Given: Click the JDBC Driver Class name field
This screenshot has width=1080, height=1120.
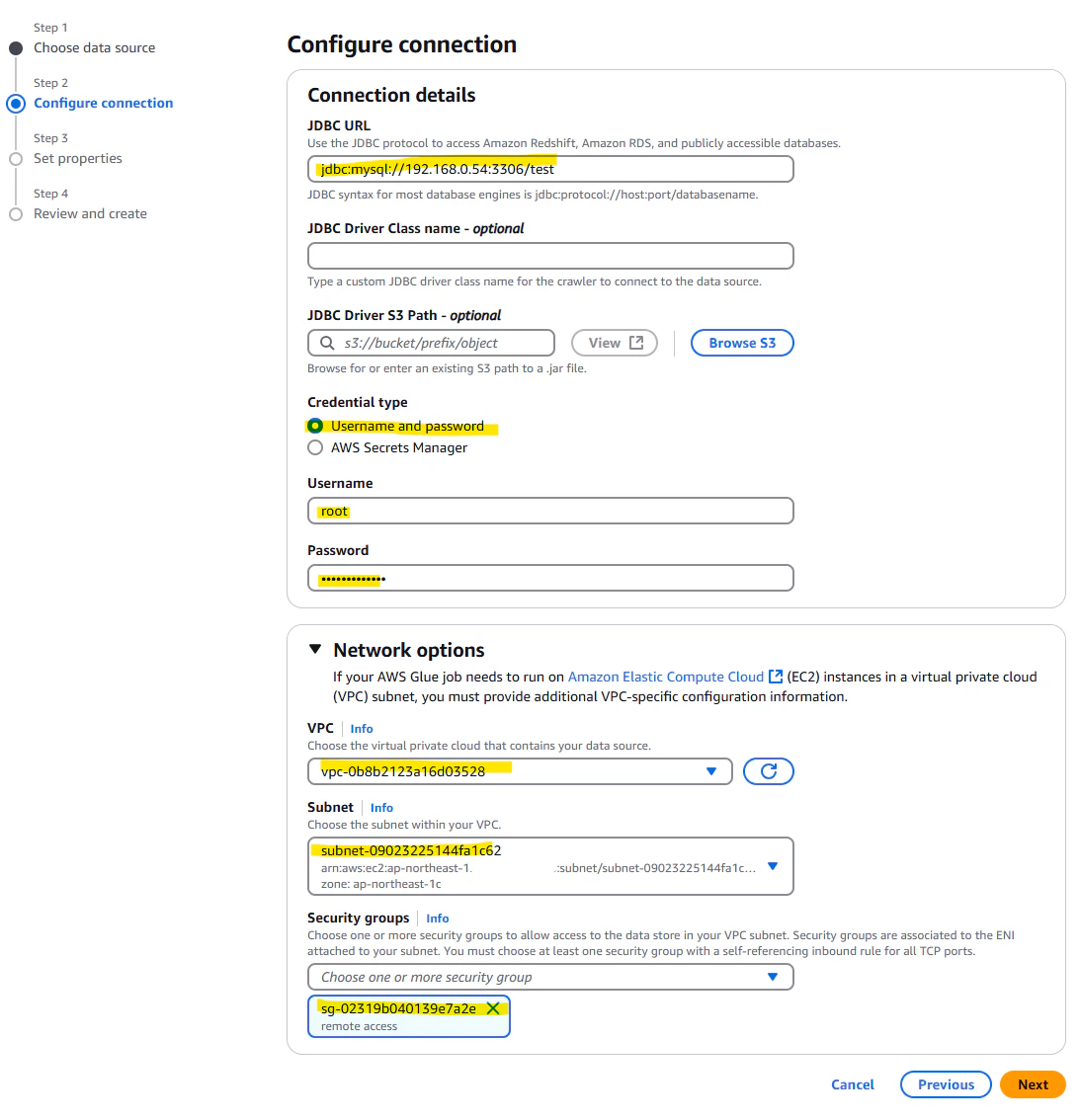Looking at the screenshot, I should [550, 256].
